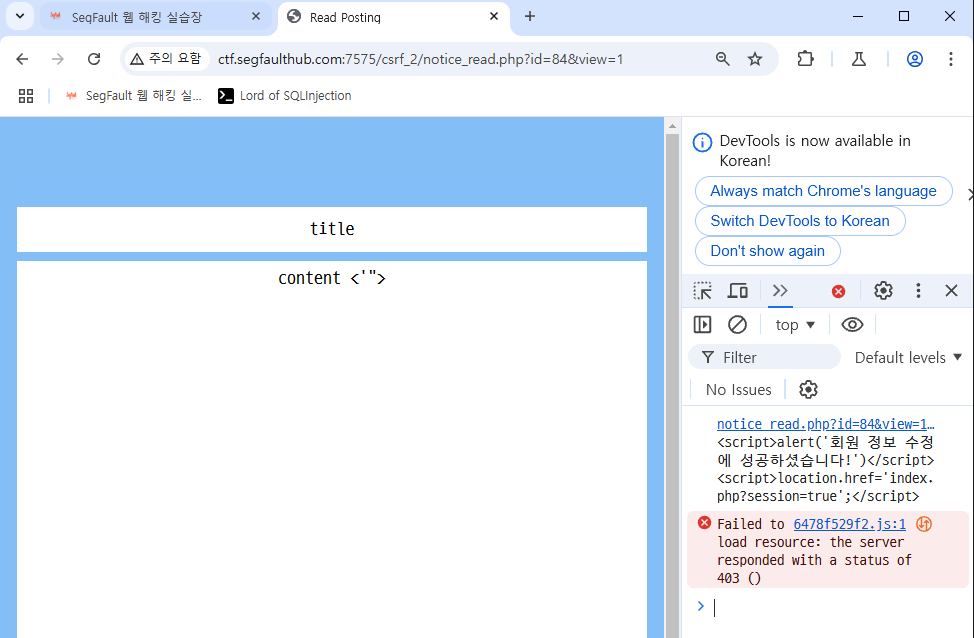Click the No Issues label
The image size is (974, 638).
point(738,390)
